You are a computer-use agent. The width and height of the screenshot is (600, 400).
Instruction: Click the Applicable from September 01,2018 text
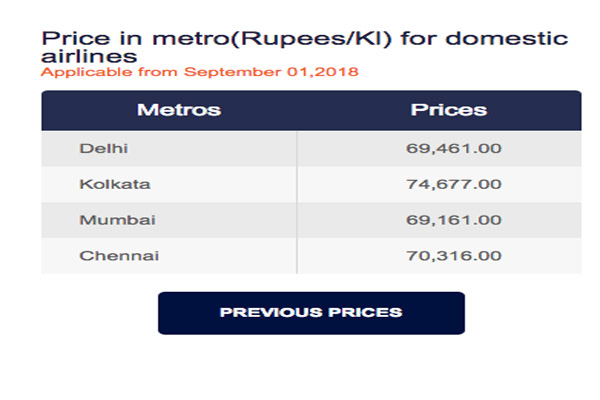pyautogui.click(x=199, y=72)
